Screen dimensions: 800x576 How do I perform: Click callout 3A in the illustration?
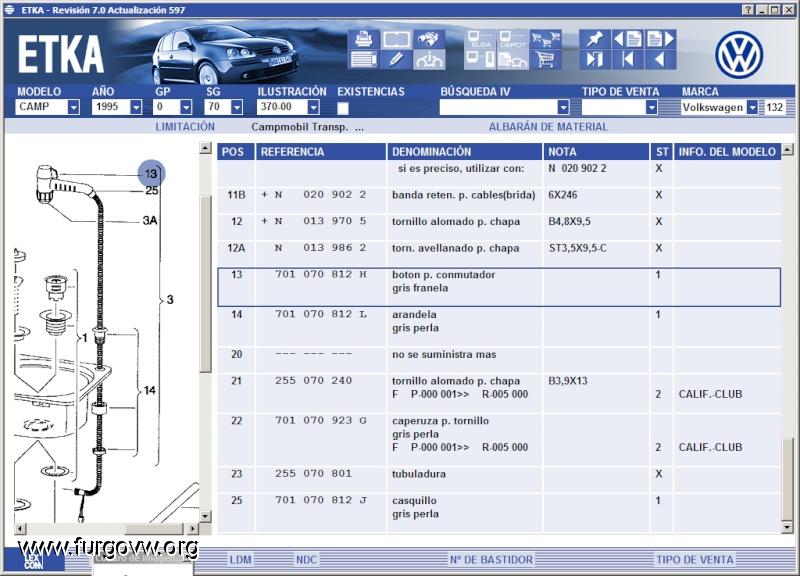pyautogui.click(x=150, y=220)
